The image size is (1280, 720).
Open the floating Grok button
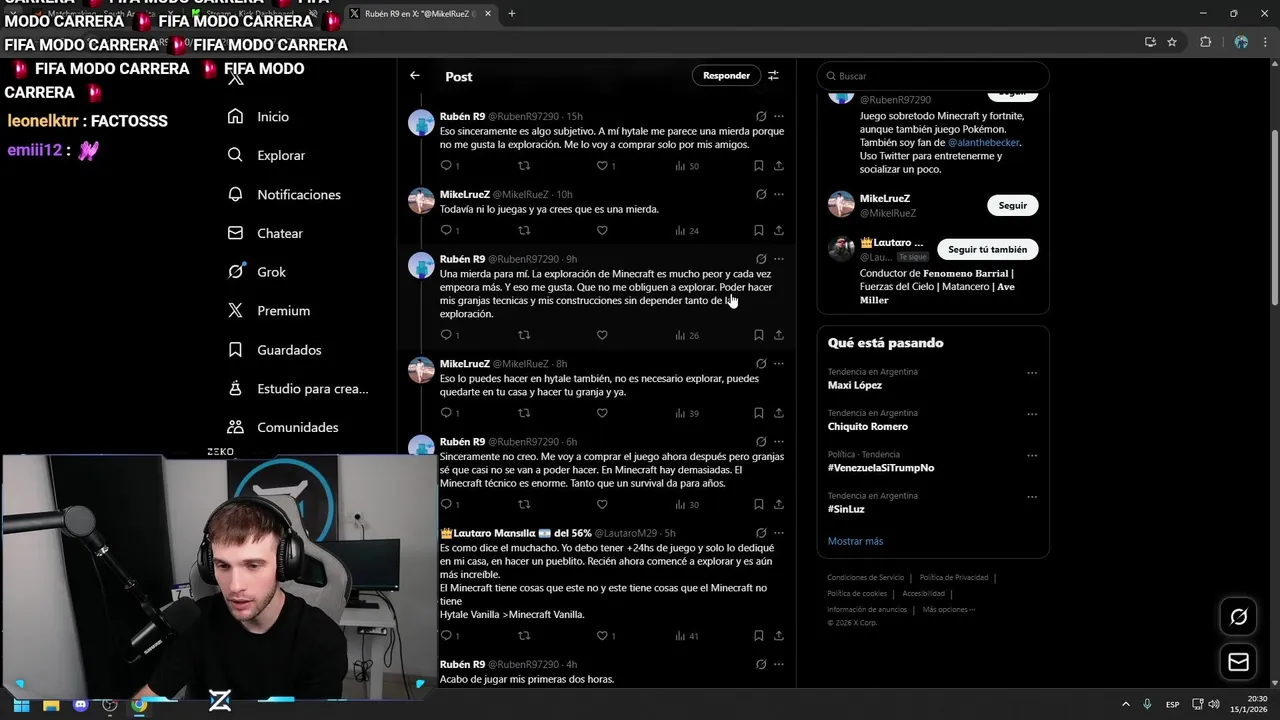tap(1238, 617)
